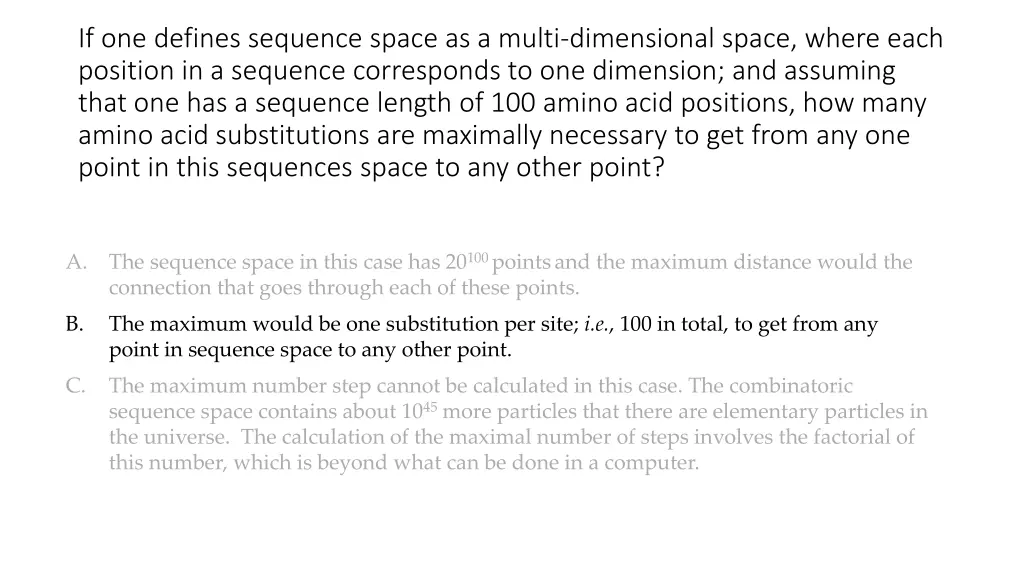Click the answer letter "A." marker
Screen dimensions: 1024x576
click(x=77, y=263)
